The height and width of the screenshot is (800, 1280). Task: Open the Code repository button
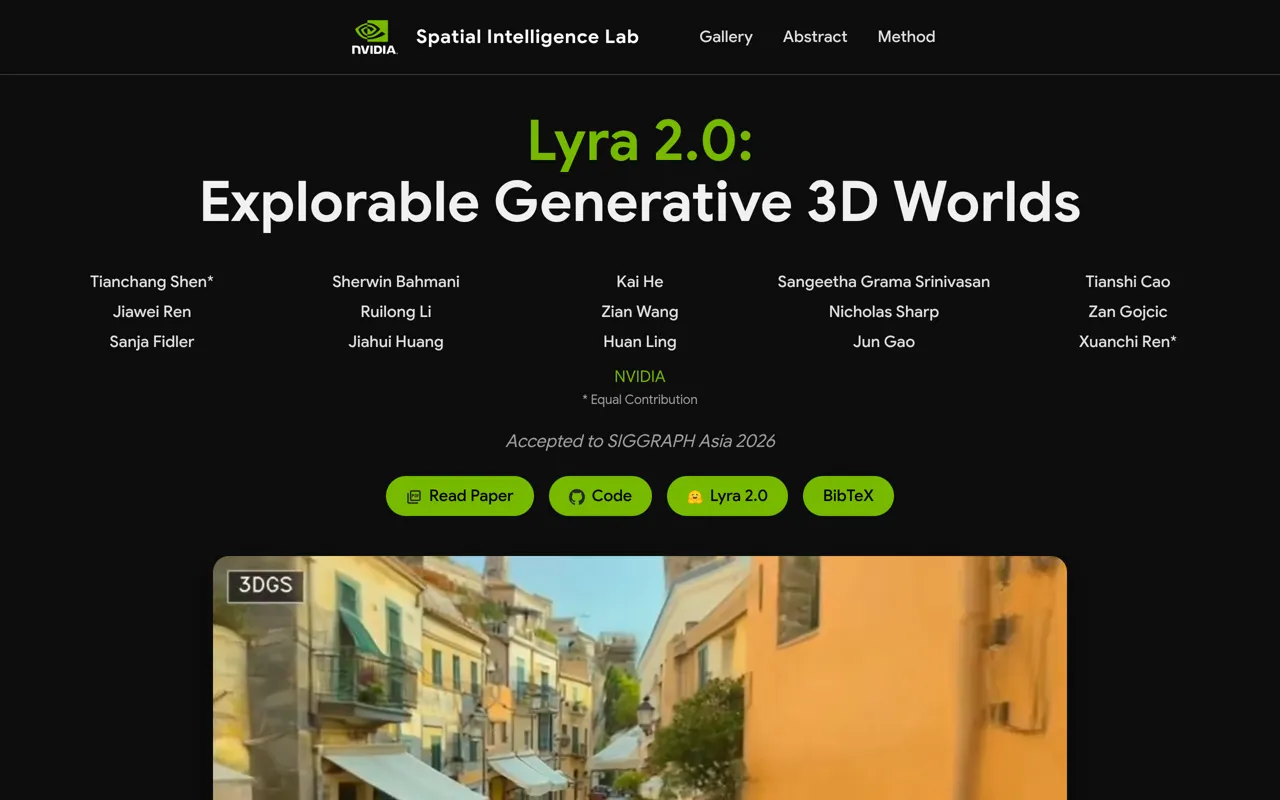600,496
